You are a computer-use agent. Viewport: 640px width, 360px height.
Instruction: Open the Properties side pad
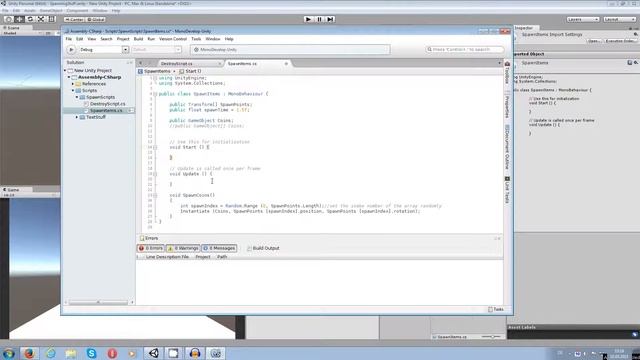coord(507,107)
